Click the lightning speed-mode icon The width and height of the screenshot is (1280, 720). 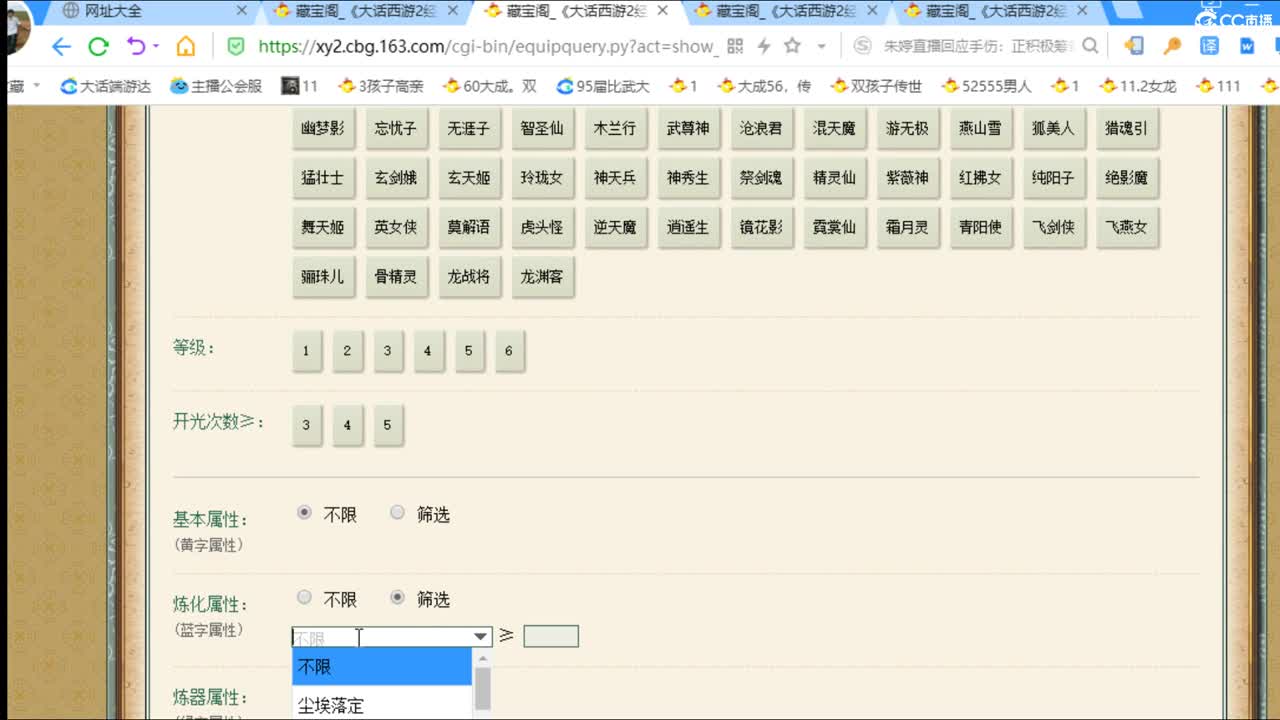[764, 47]
